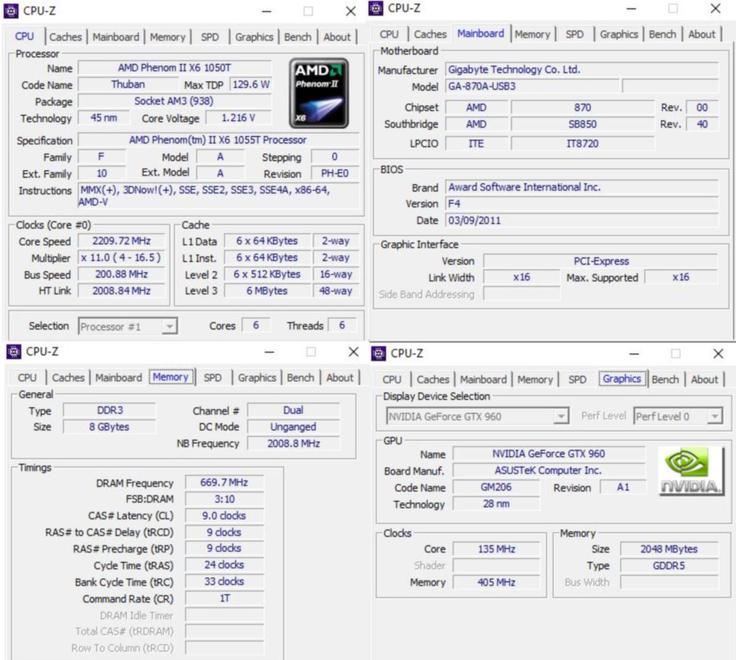
Task: Choose Caches tab in the Graphics window
Action: click(433, 380)
